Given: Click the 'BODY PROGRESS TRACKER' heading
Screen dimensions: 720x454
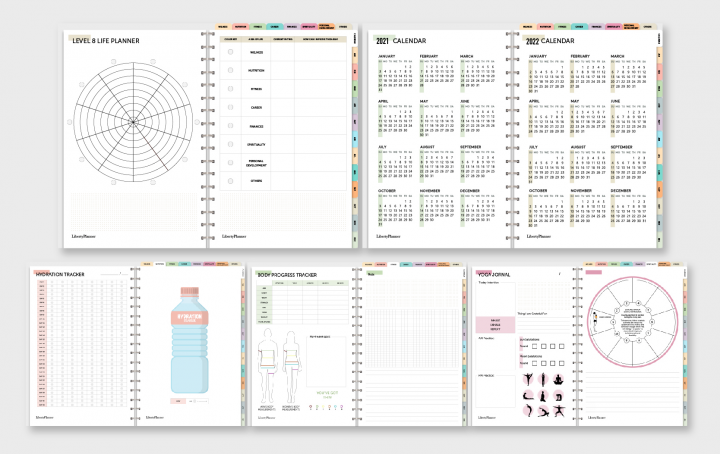Looking at the screenshot, I should tap(287, 275).
